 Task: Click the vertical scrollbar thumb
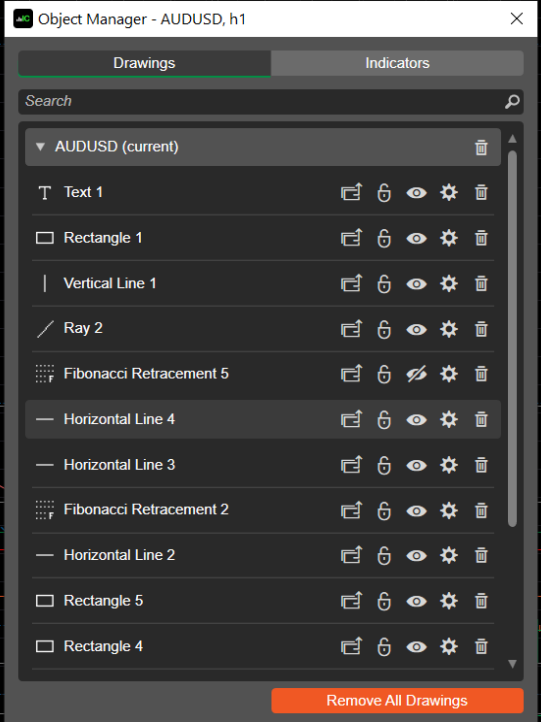pos(512,338)
